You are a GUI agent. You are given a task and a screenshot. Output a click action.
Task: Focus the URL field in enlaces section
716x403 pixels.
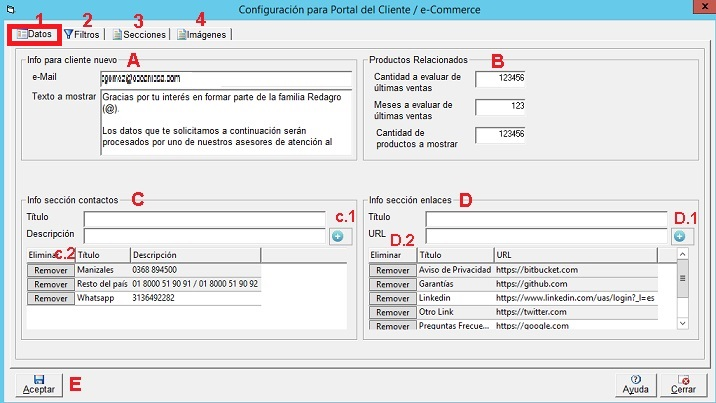(546, 236)
